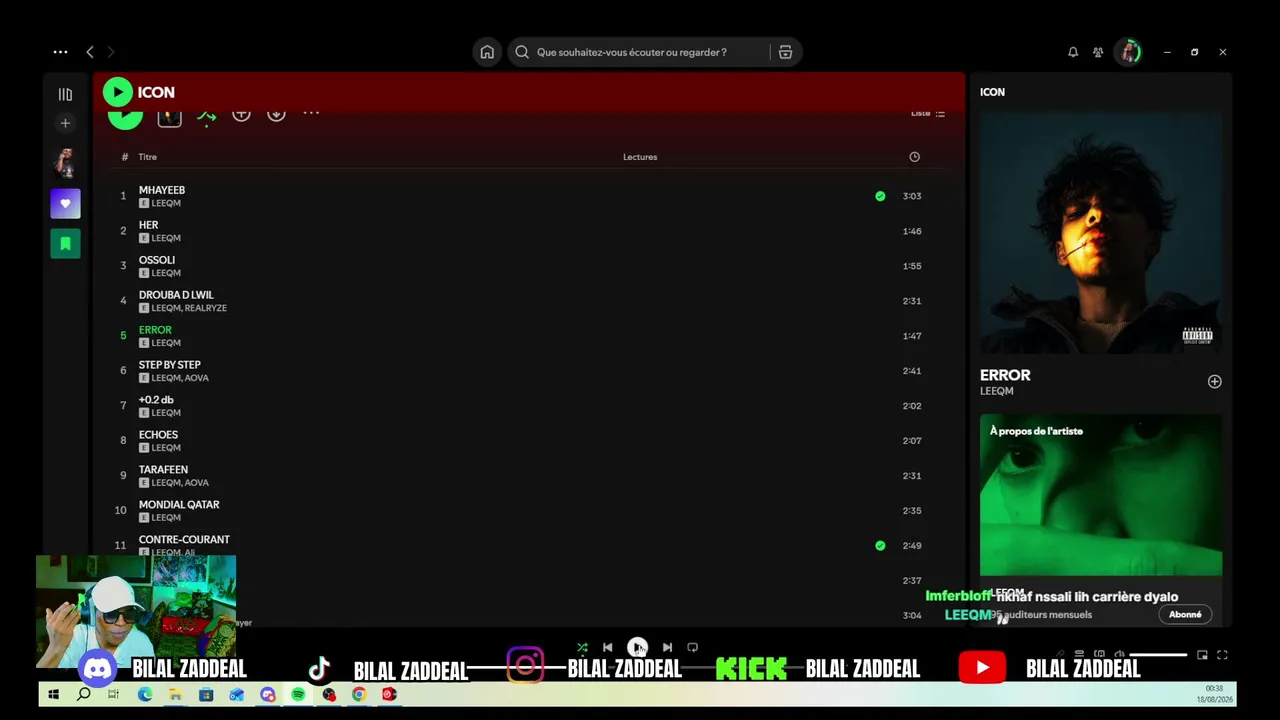Open the green bookmark Your Episodes item
Image resolution: width=1280 pixels, height=720 pixels.
[x=65, y=243]
